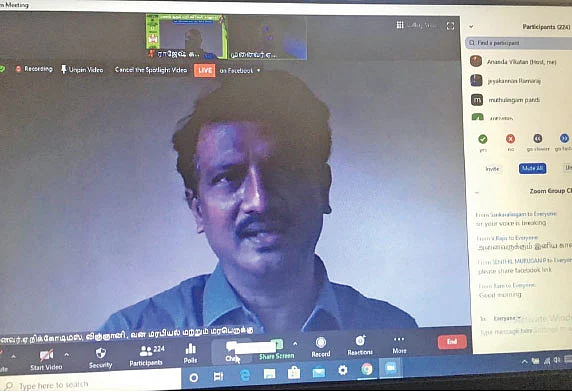Expand the mute audio options caret

(x=13, y=356)
